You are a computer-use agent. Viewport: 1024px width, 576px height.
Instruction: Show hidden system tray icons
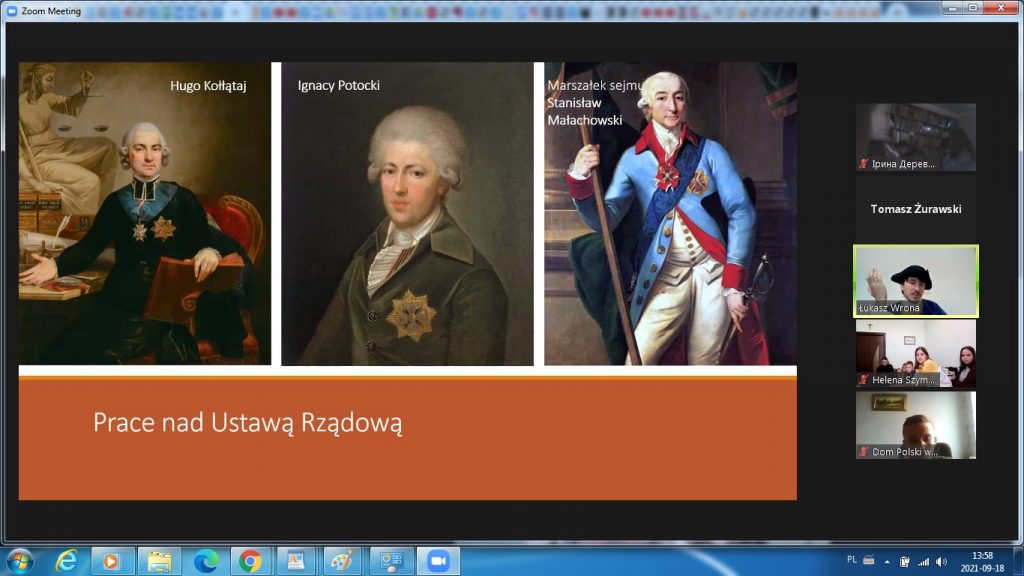(886, 561)
